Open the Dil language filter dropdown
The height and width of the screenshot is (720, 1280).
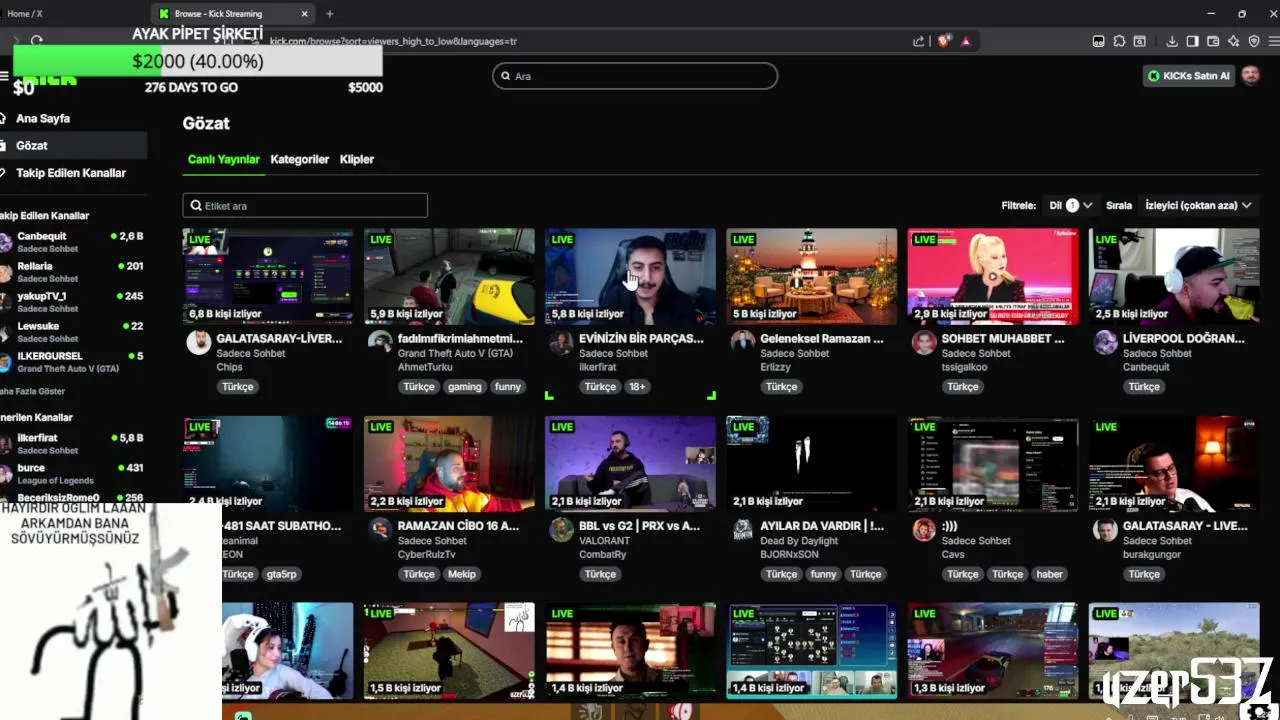1070,205
